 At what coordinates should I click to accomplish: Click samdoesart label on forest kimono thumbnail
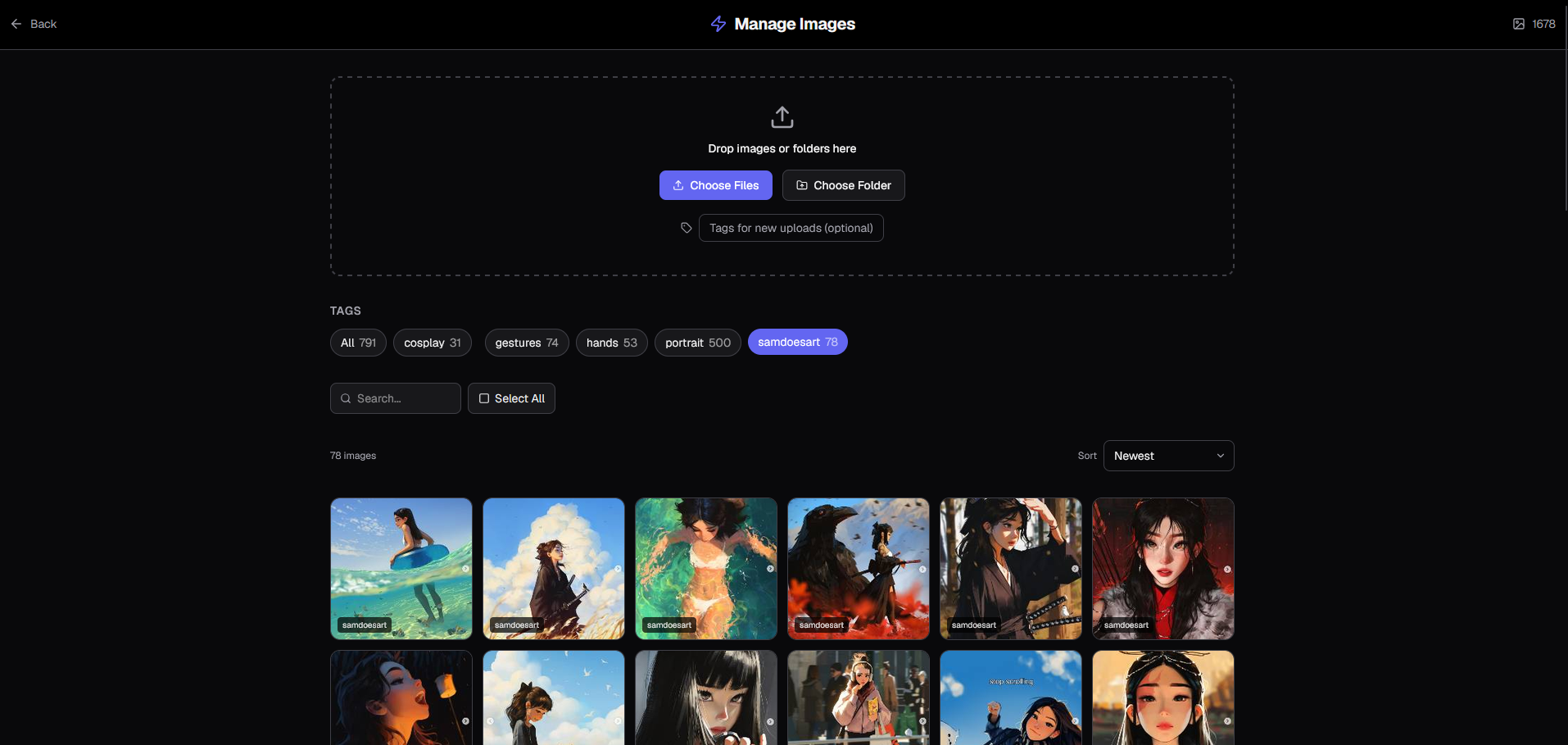[974, 625]
